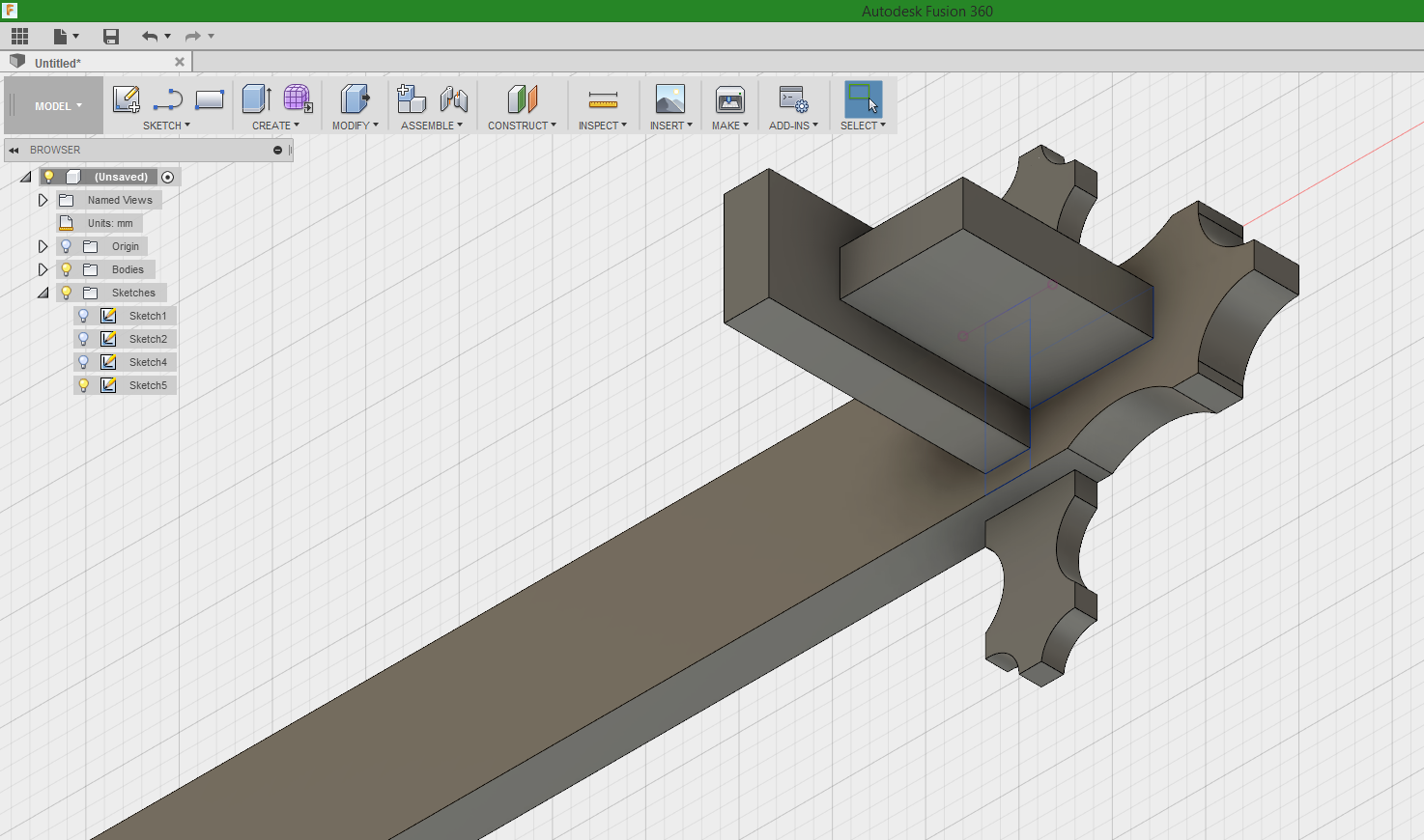Open the ADD-INS menu
Viewport: 1424px width, 840px height.
click(x=793, y=126)
